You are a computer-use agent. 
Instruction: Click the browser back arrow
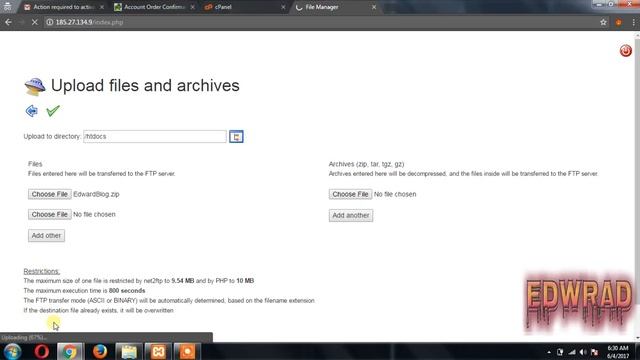[x=9, y=22]
